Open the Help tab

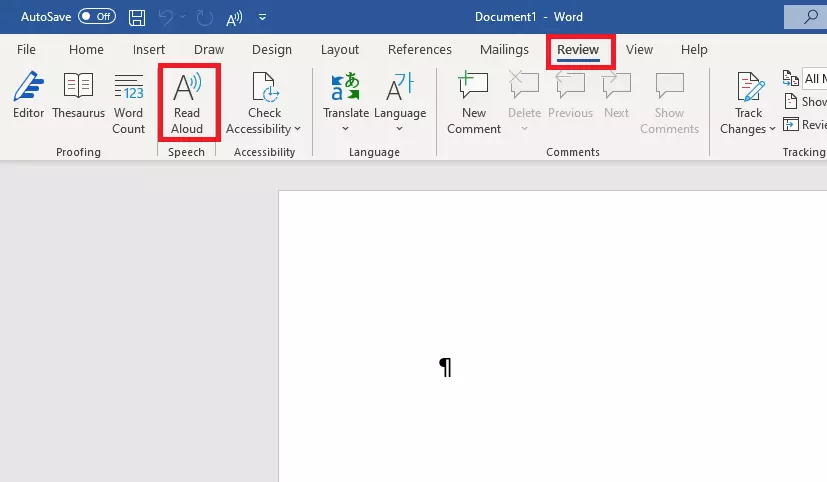[x=694, y=50]
